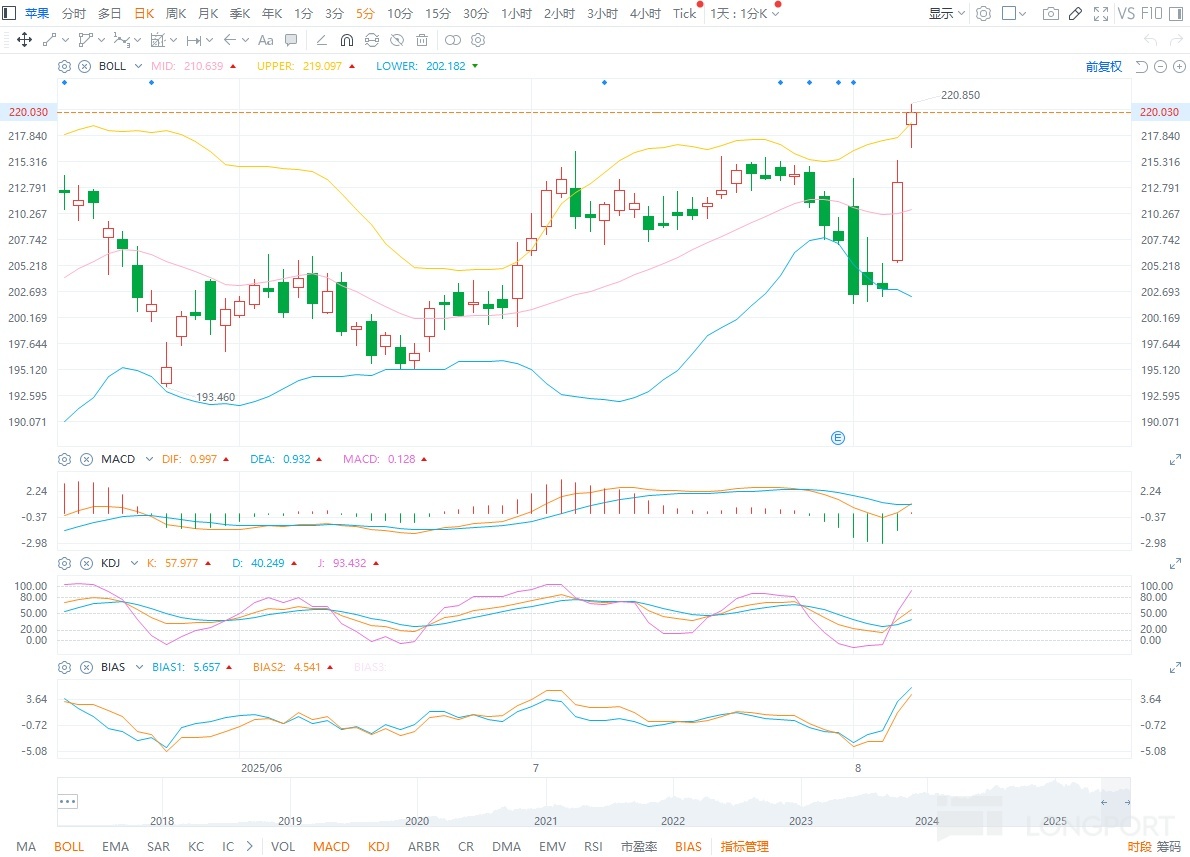
Task: Click the earnings E marker on chart
Action: (x=838, y=437)
